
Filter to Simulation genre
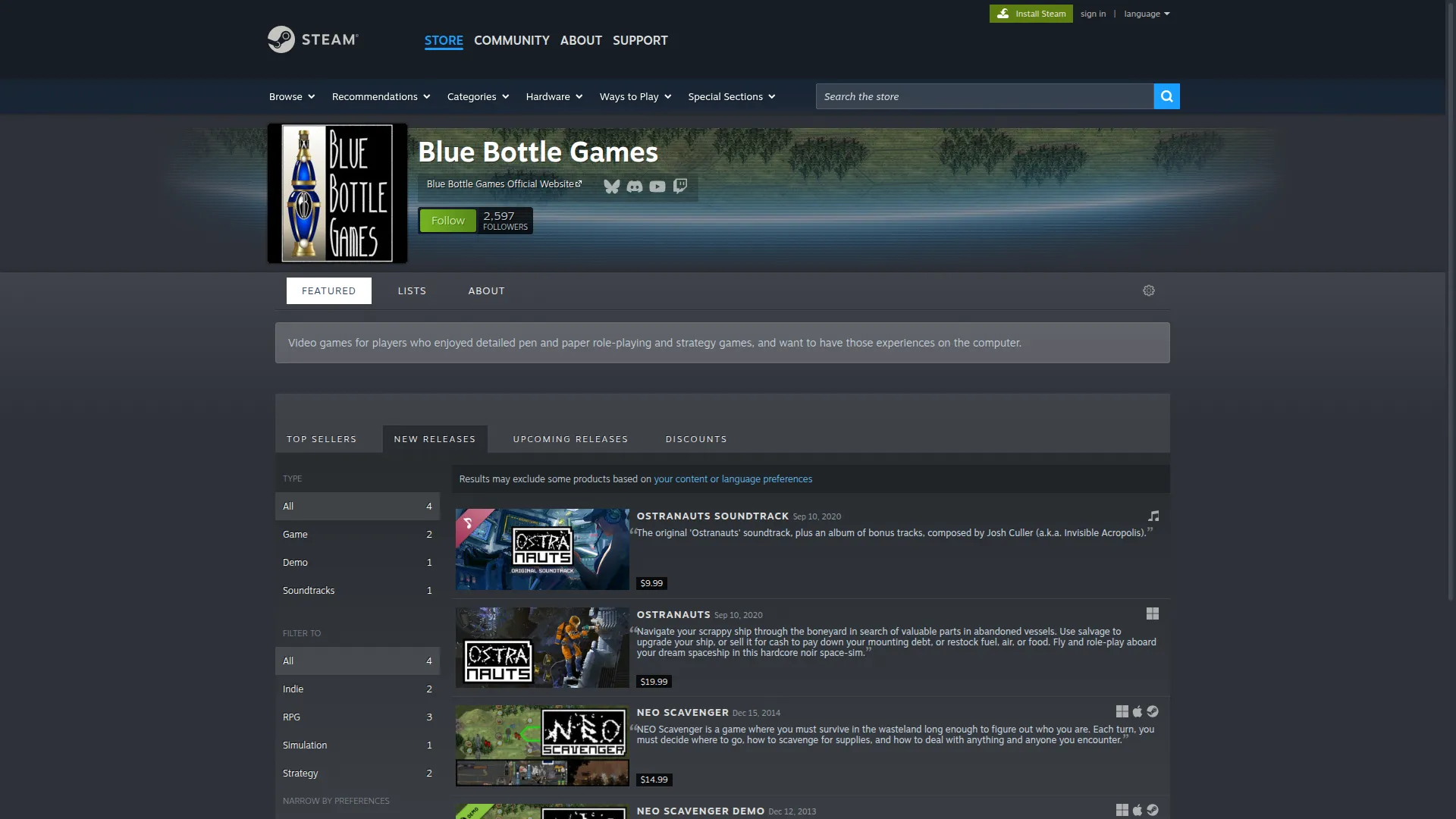coord(357,745)
